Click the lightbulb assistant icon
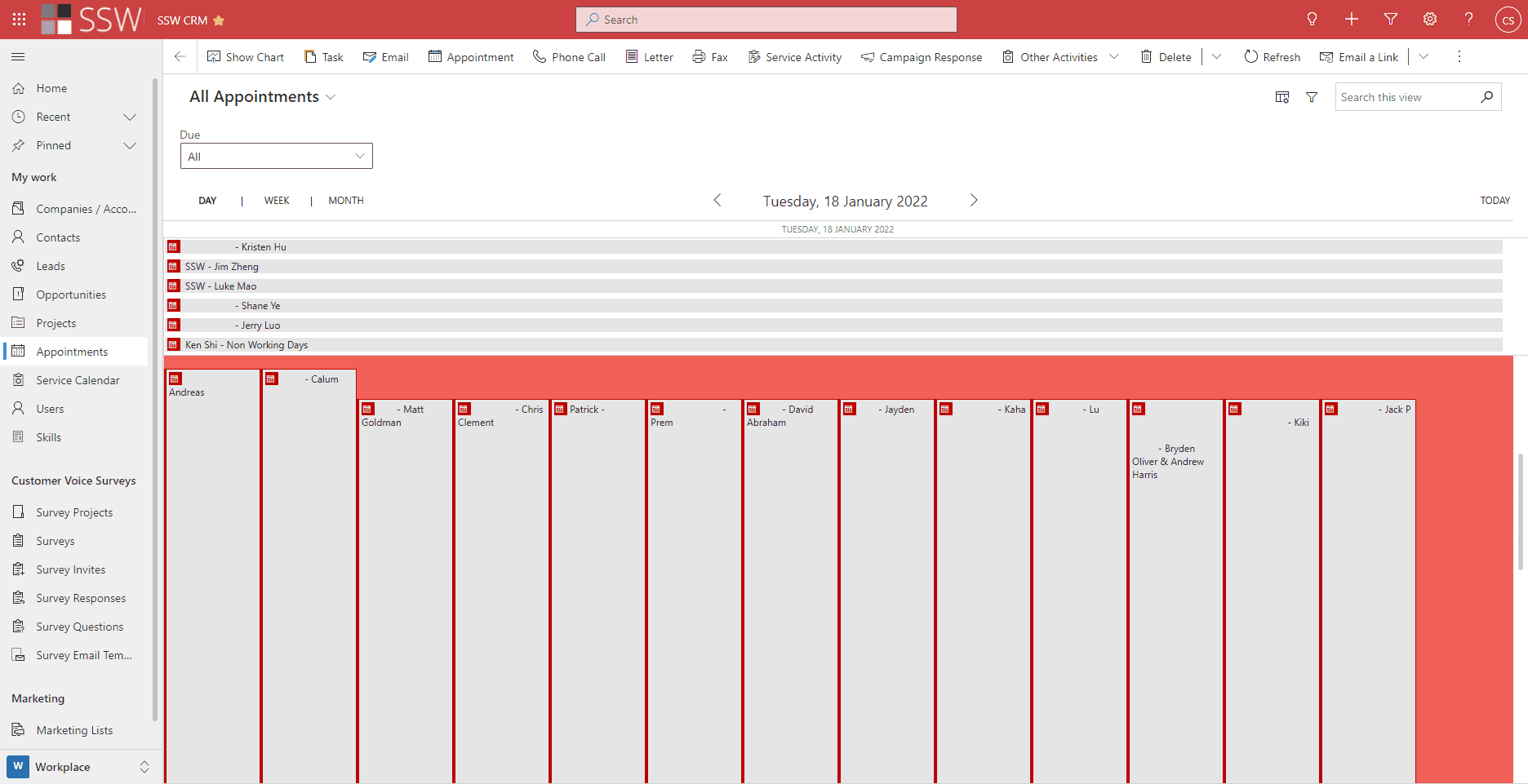 tap(1312, 19)
